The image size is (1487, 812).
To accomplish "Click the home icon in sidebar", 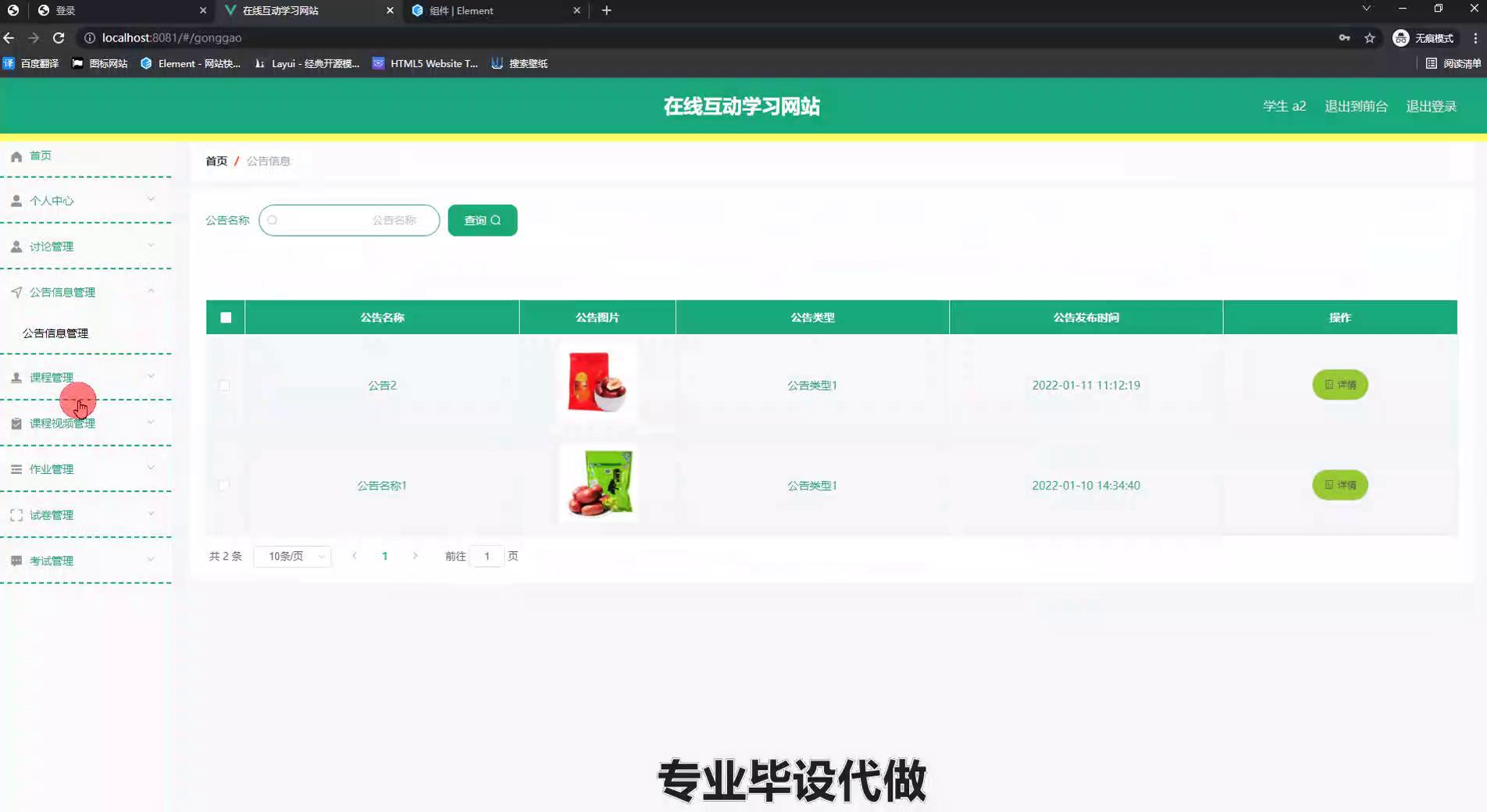I will [16, 156].
